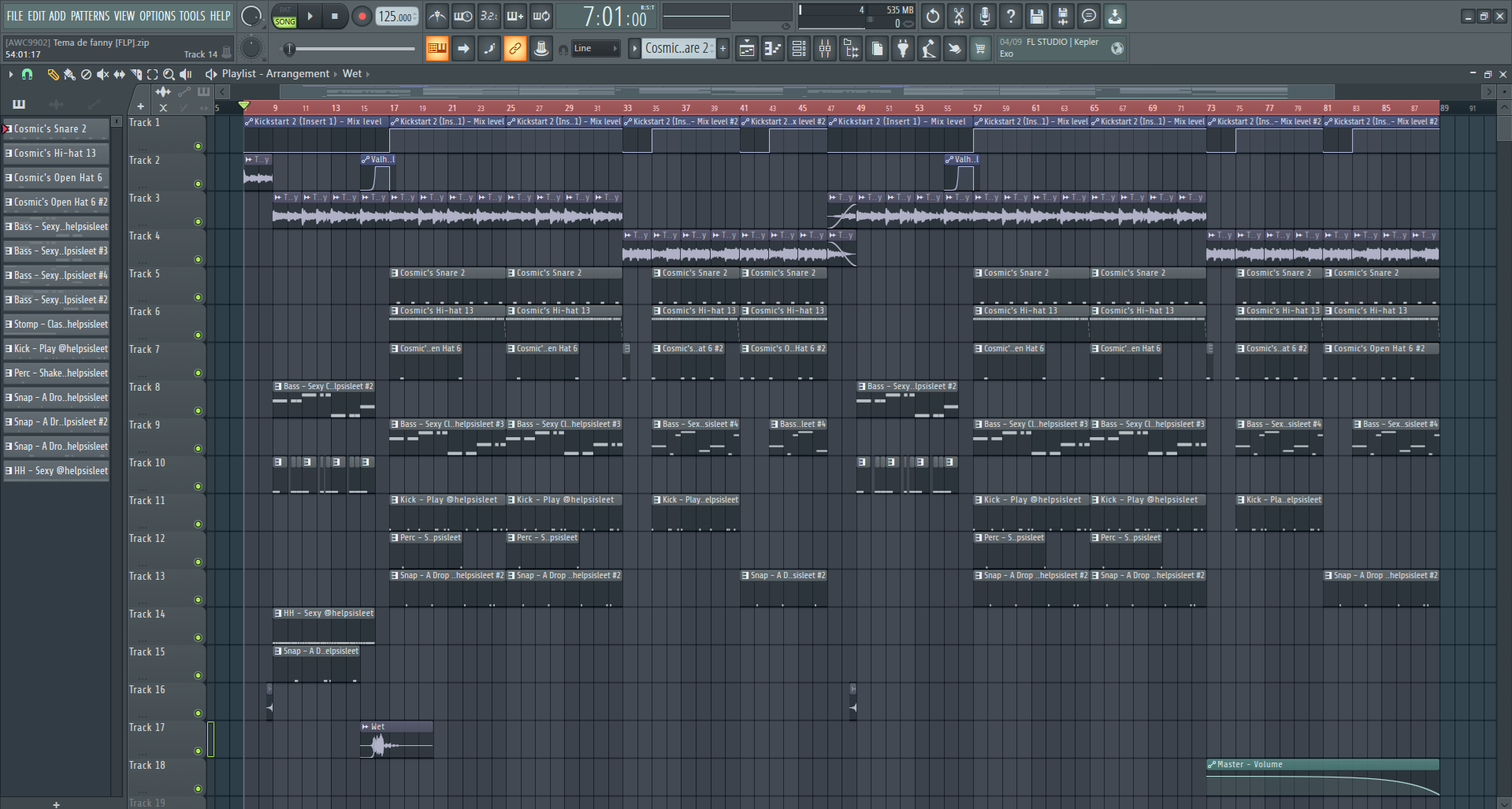
Task: Toggle loop recording icon
Action: (x=541, y=16)
